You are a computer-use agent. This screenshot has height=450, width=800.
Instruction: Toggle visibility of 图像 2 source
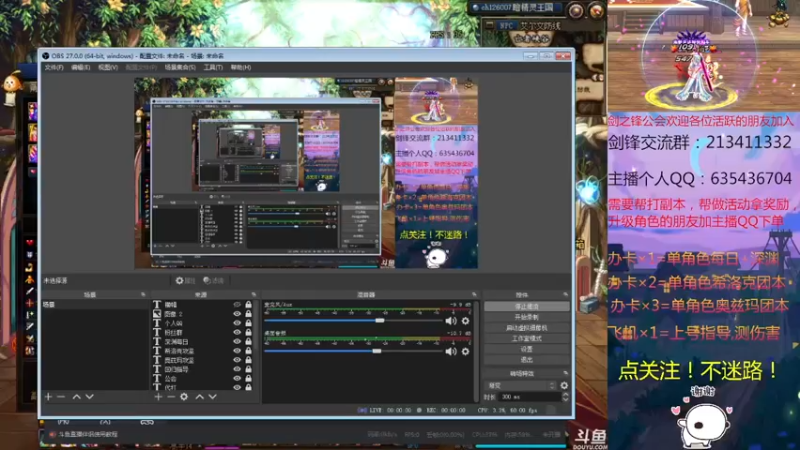[x=237, y=314]
